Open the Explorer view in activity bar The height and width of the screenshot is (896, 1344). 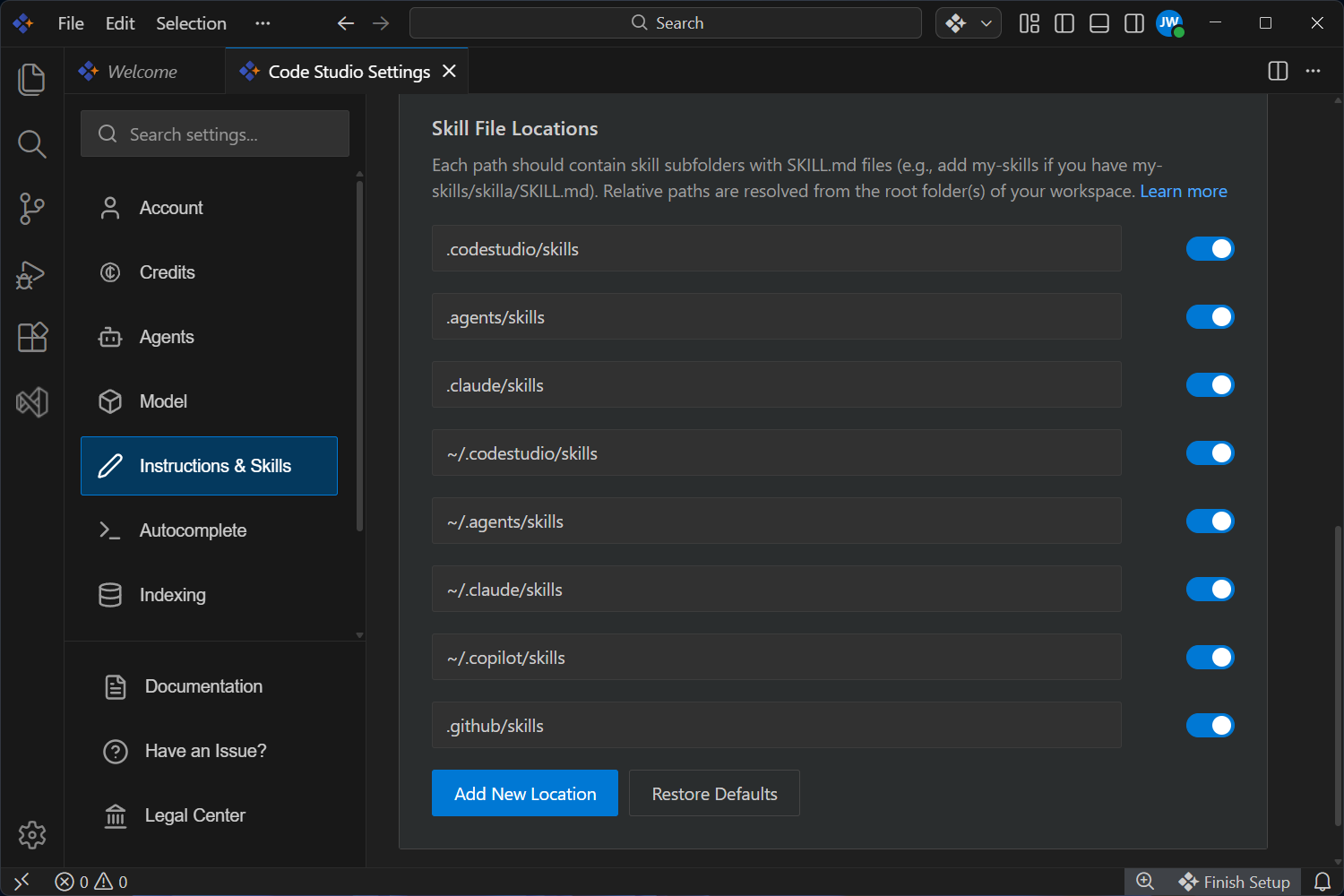click(32, 79)
